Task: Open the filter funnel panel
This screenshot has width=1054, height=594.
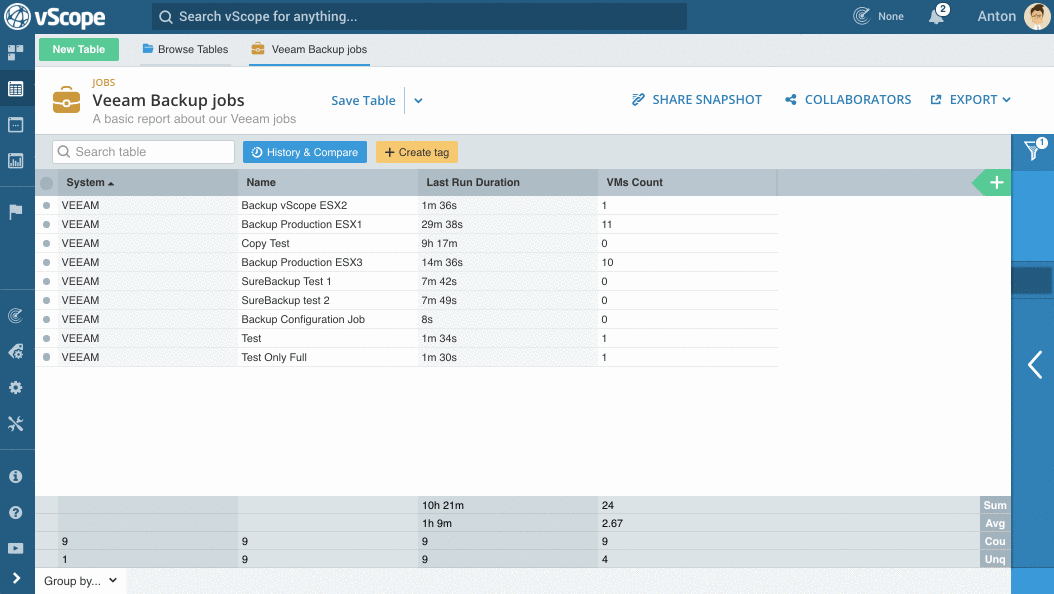Action: 1033,151
